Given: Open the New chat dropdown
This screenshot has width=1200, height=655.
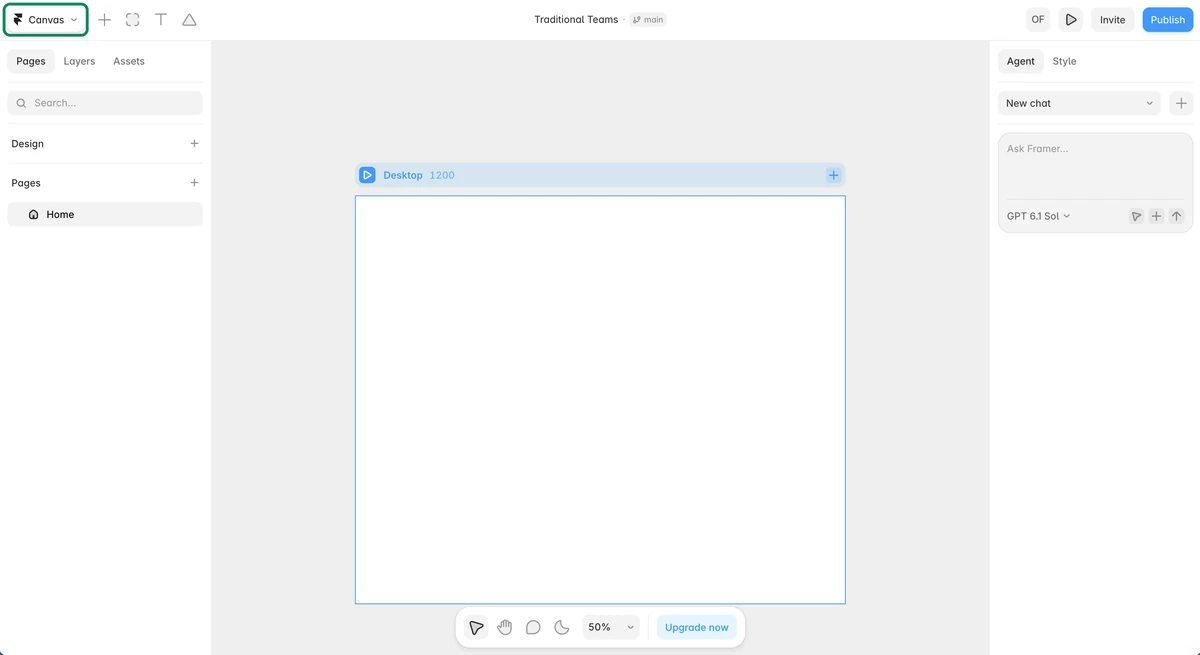Looking at the screenshot, I should point(1079,103).
